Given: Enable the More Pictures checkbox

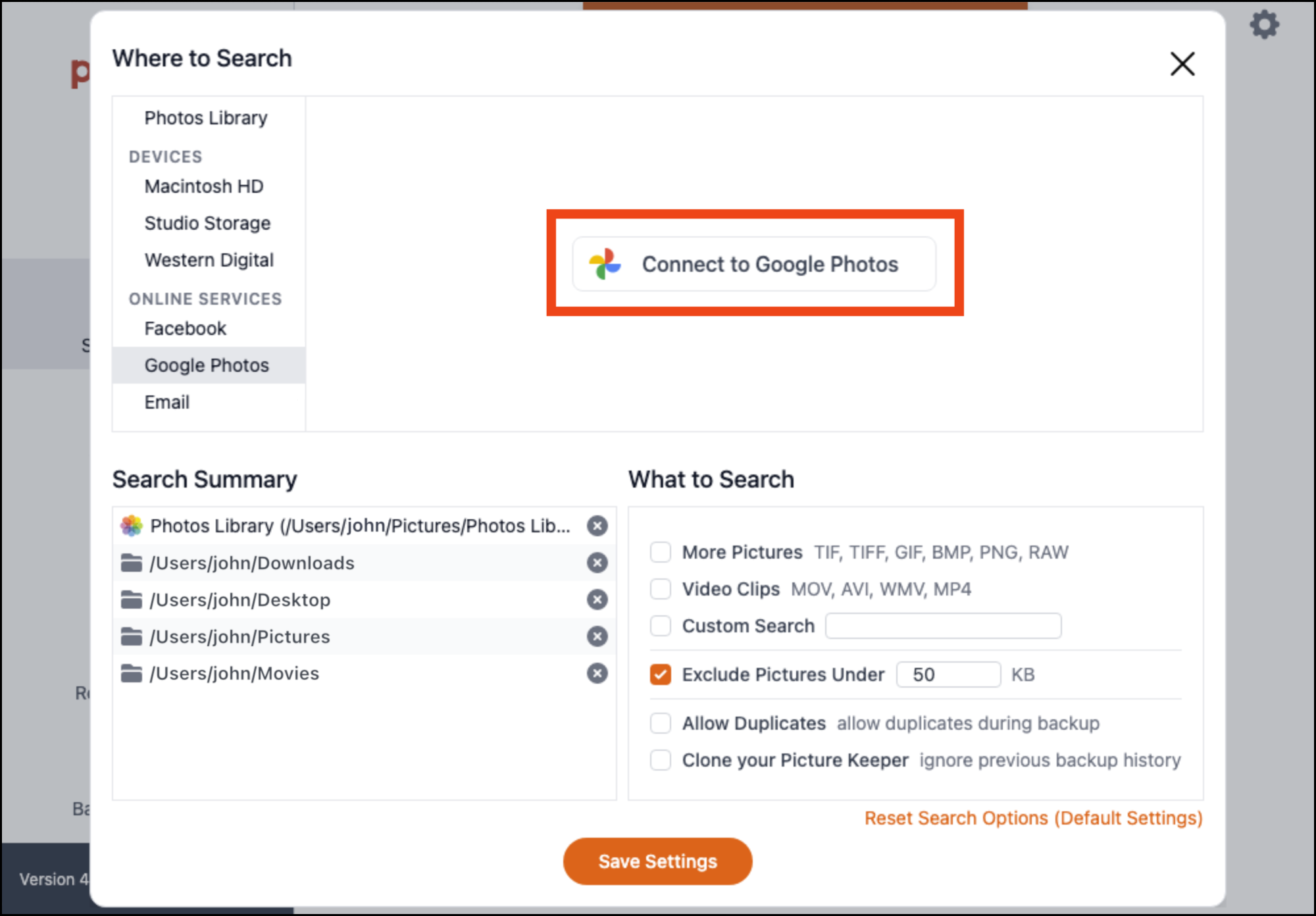Looking at the screenshot, I should (x=660, y=552).
